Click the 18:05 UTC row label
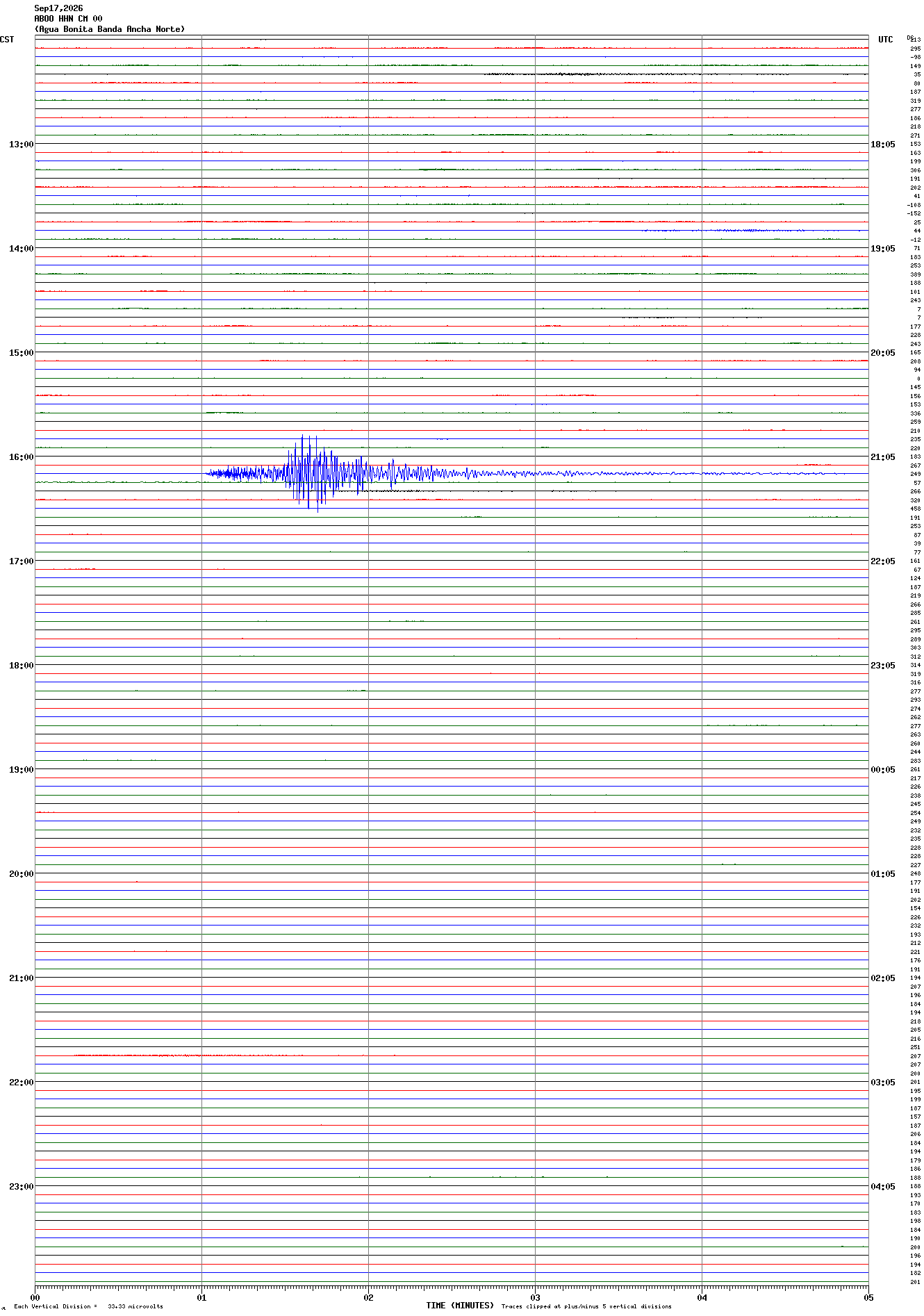924x1316 pixels. 883,145
